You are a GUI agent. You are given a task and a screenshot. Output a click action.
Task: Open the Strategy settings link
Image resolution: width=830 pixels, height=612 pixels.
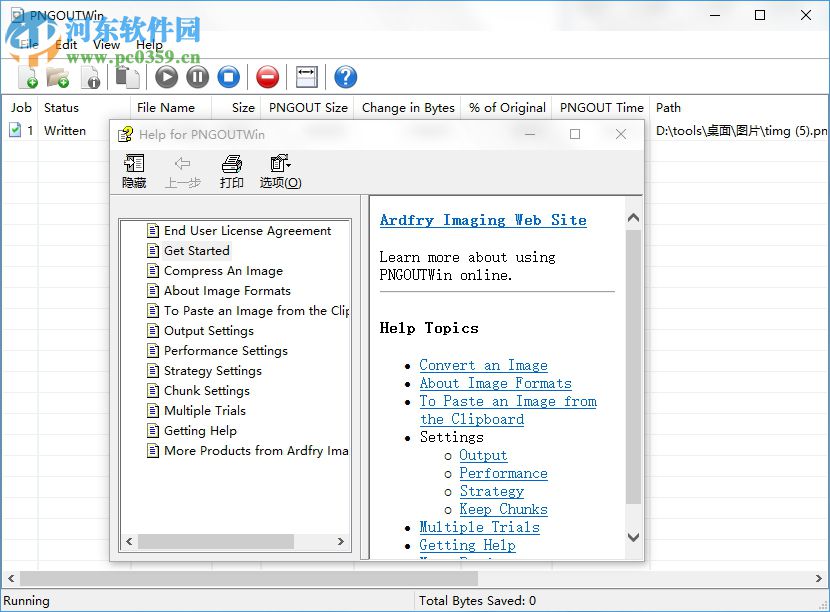point(491,491)
